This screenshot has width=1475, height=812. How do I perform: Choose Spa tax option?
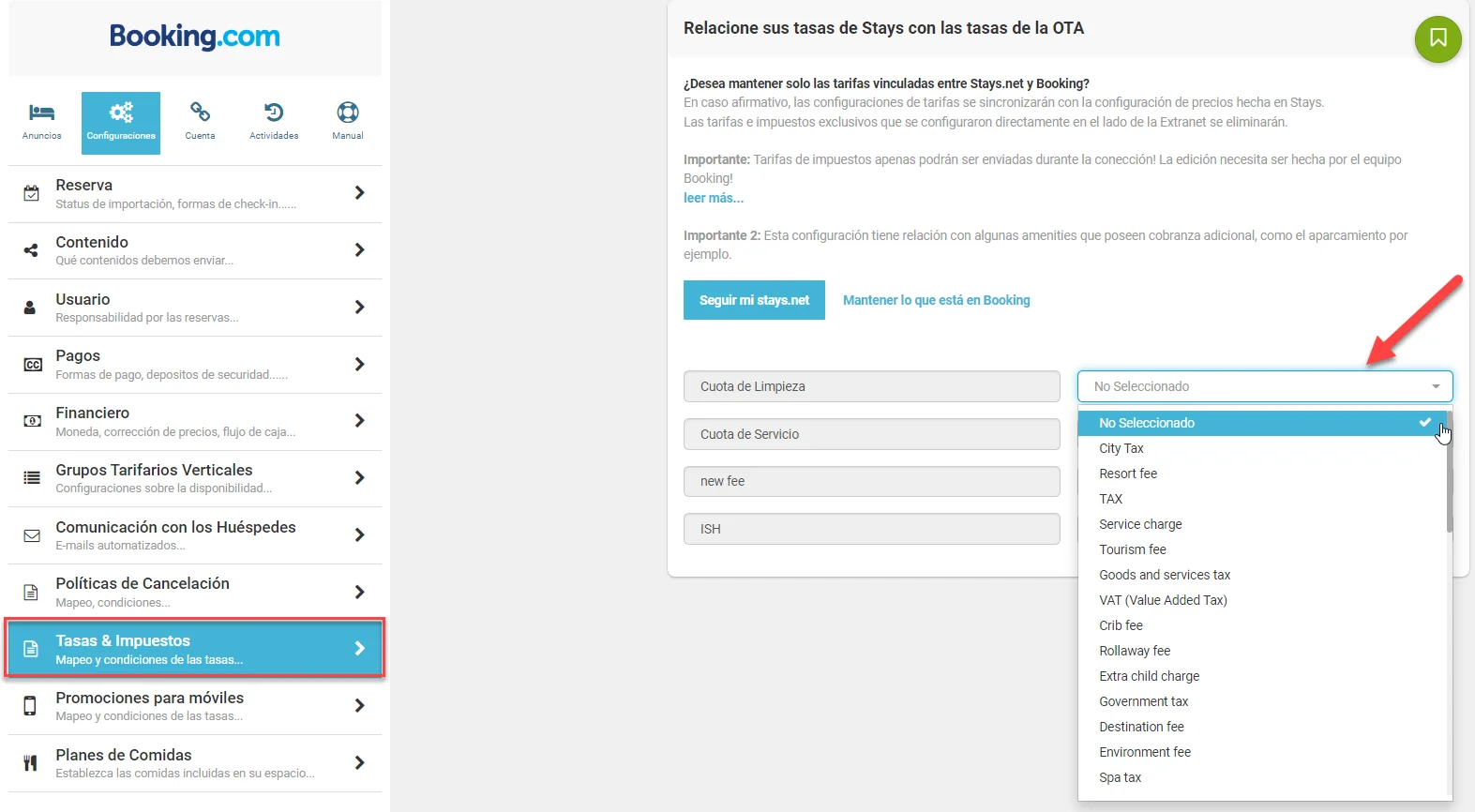click(1262, 777)
